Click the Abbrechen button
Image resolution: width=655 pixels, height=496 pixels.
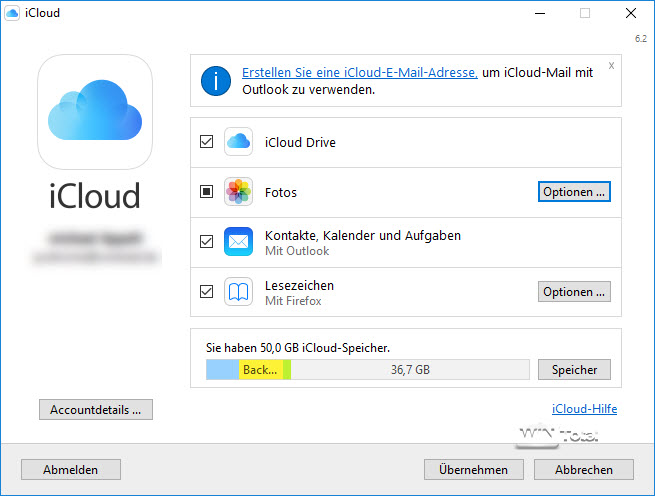coord(584,470)
